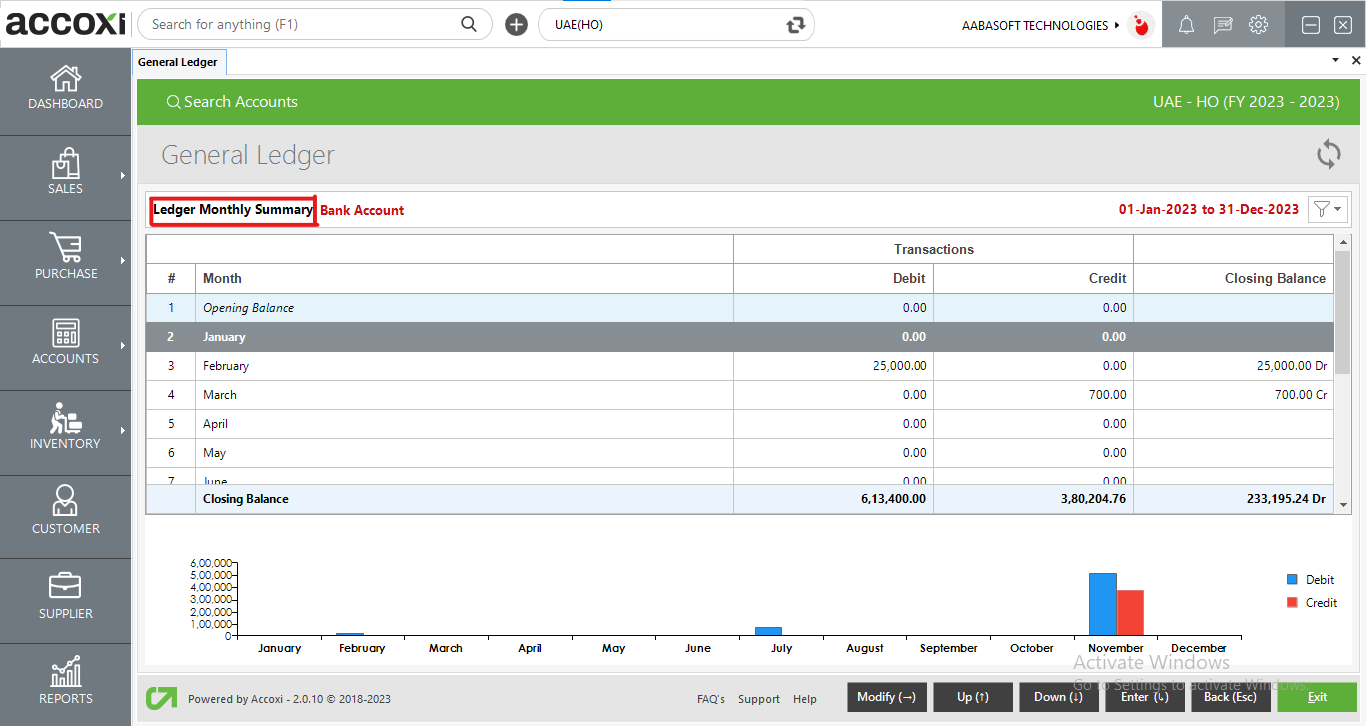
Task: Close the General Ledger tab with X
Action: pos(1356,61)
